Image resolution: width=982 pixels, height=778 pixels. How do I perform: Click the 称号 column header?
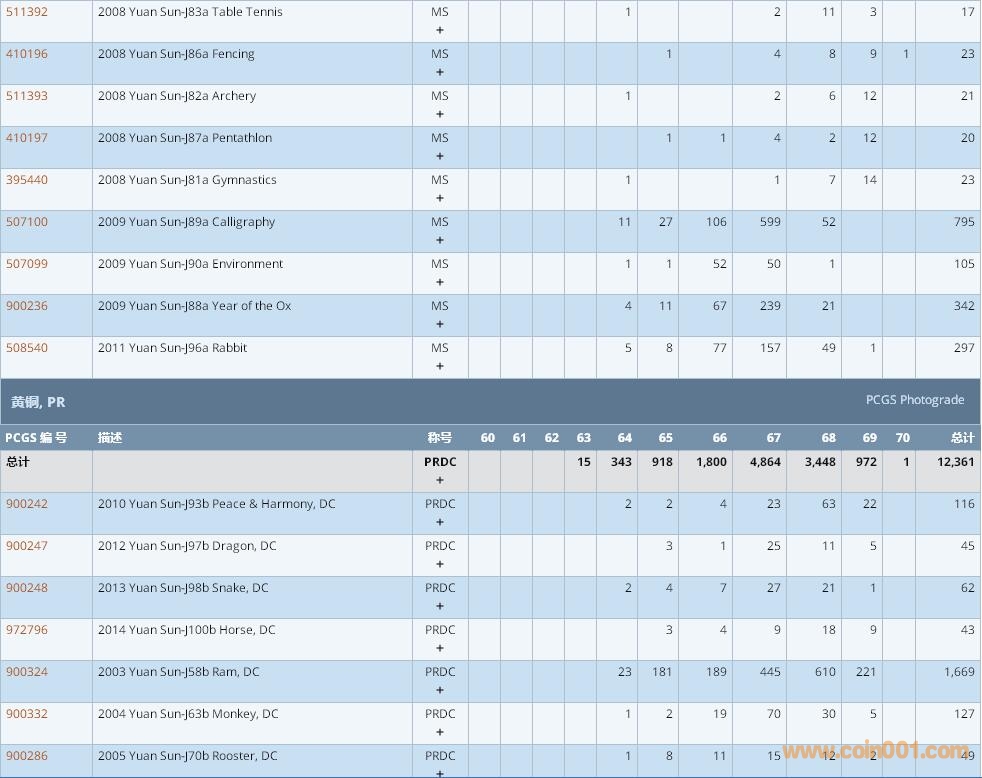(440, 438)
